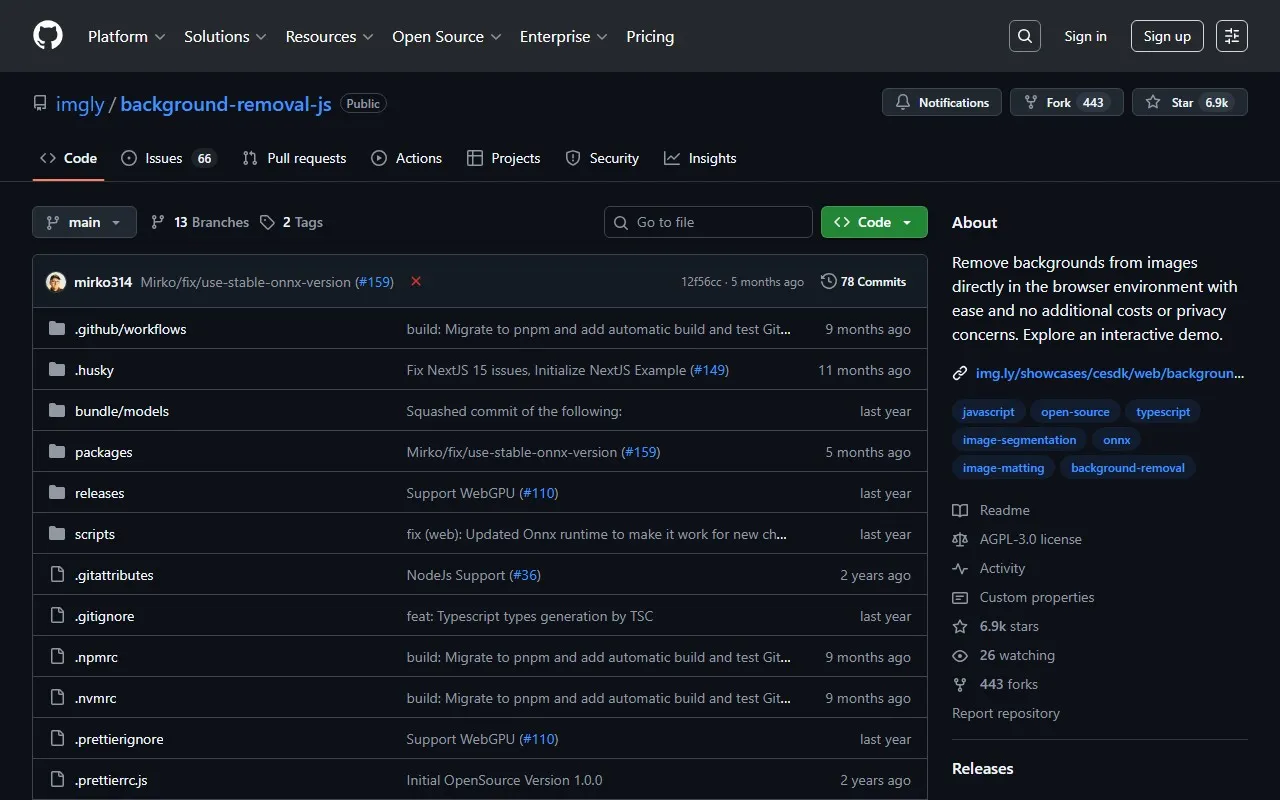Click the GitHub logo icon

coord(48,36)
